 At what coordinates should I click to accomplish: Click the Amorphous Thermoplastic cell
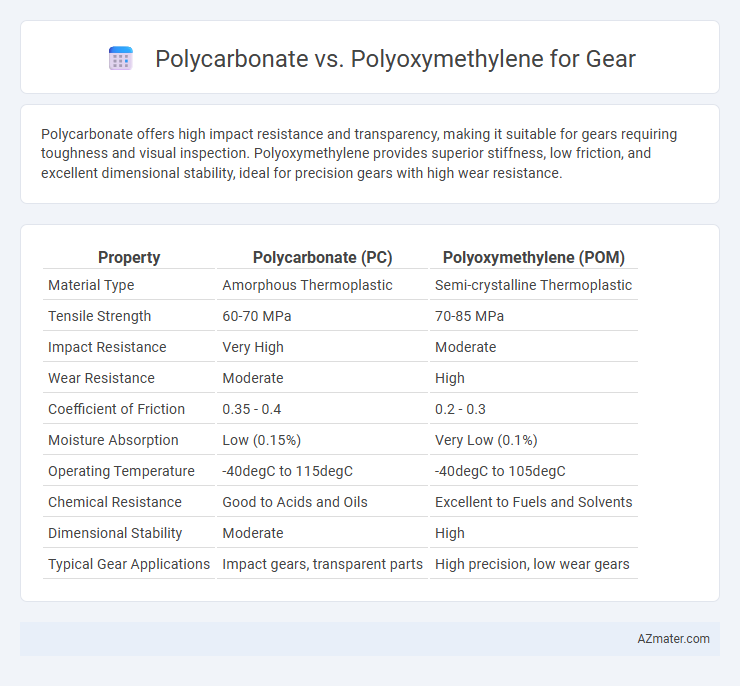(307, 285)
